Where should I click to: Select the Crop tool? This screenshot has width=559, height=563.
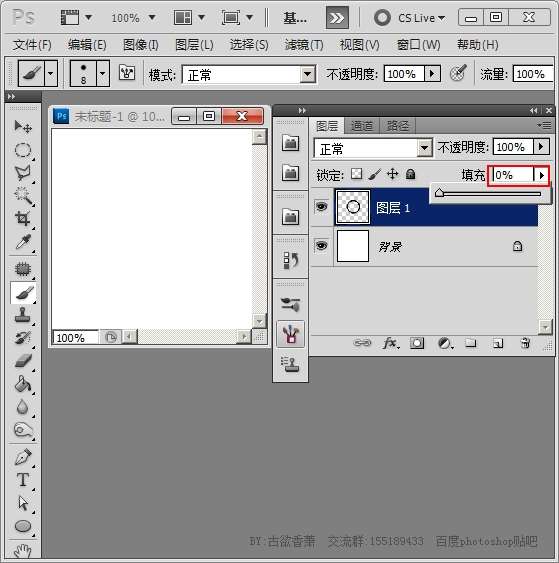point(23,219)
